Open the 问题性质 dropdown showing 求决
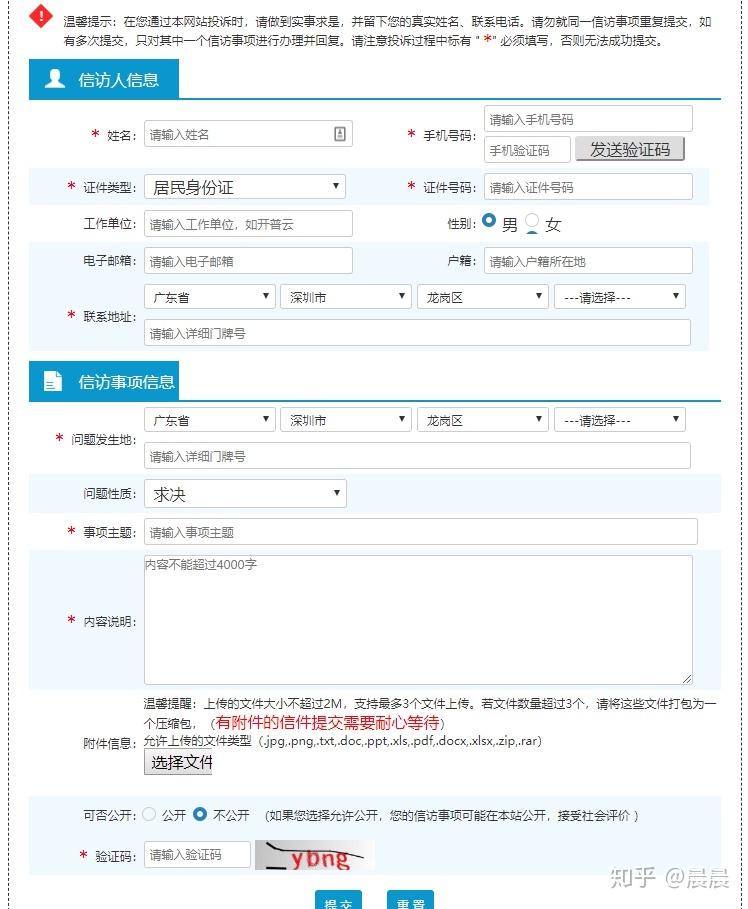748x909 pixels. click(245, 493)
